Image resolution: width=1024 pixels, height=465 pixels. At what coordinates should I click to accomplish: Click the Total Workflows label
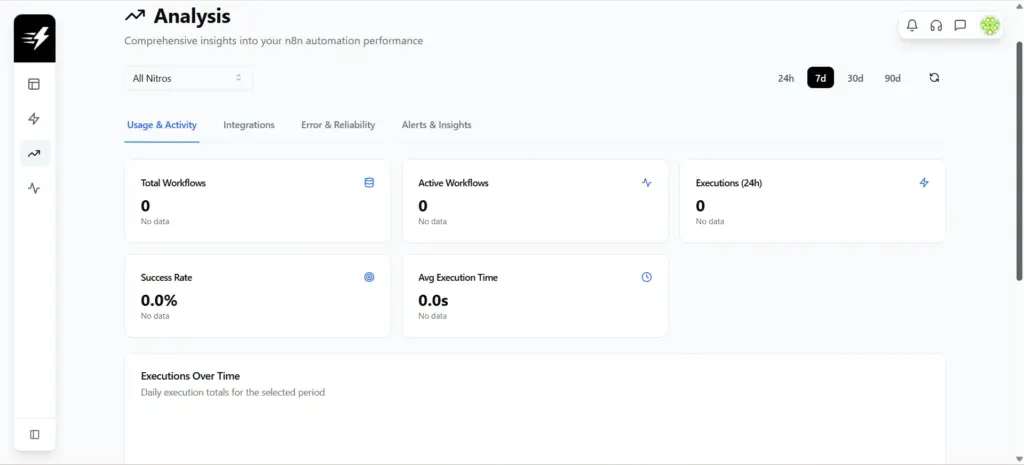coord(173,183)
